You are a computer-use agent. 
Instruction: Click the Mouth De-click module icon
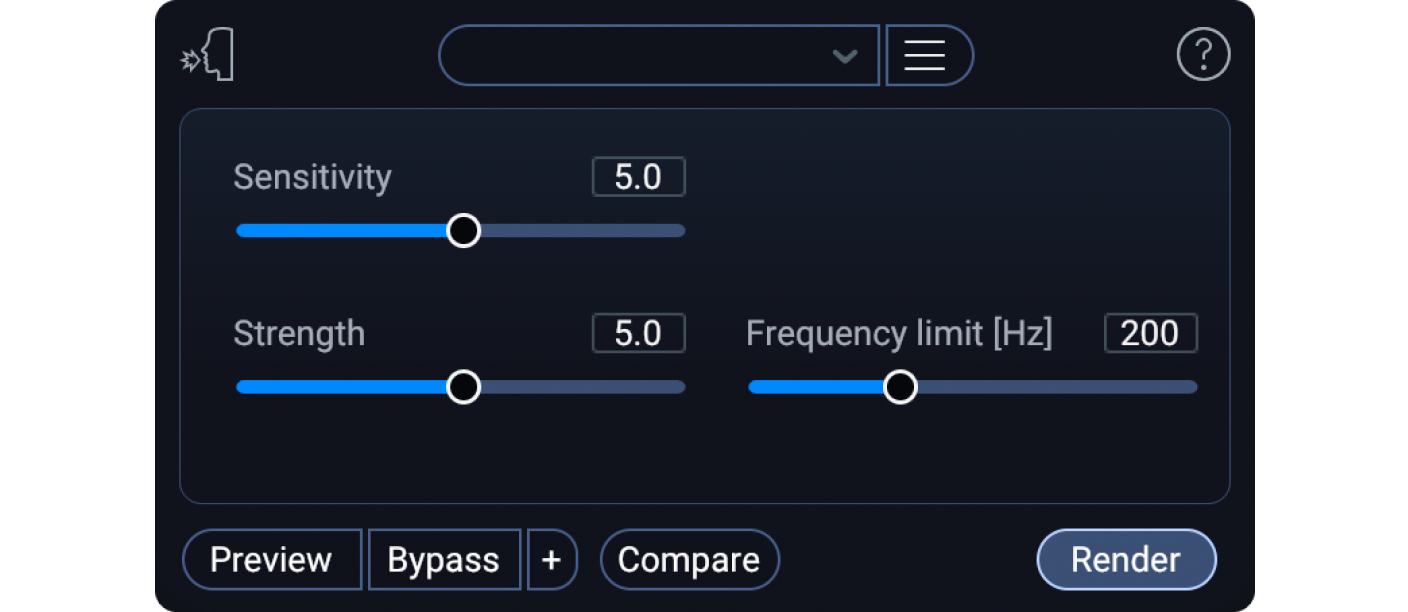208,56
